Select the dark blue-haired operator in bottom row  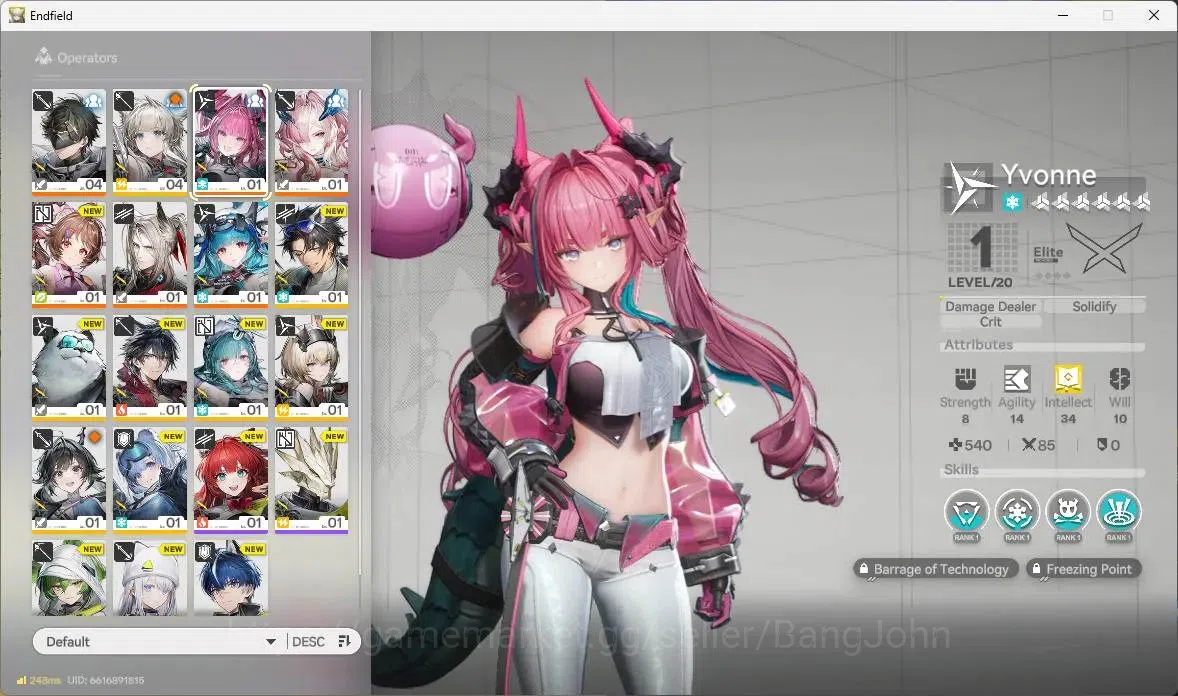(x=231, y=578)
